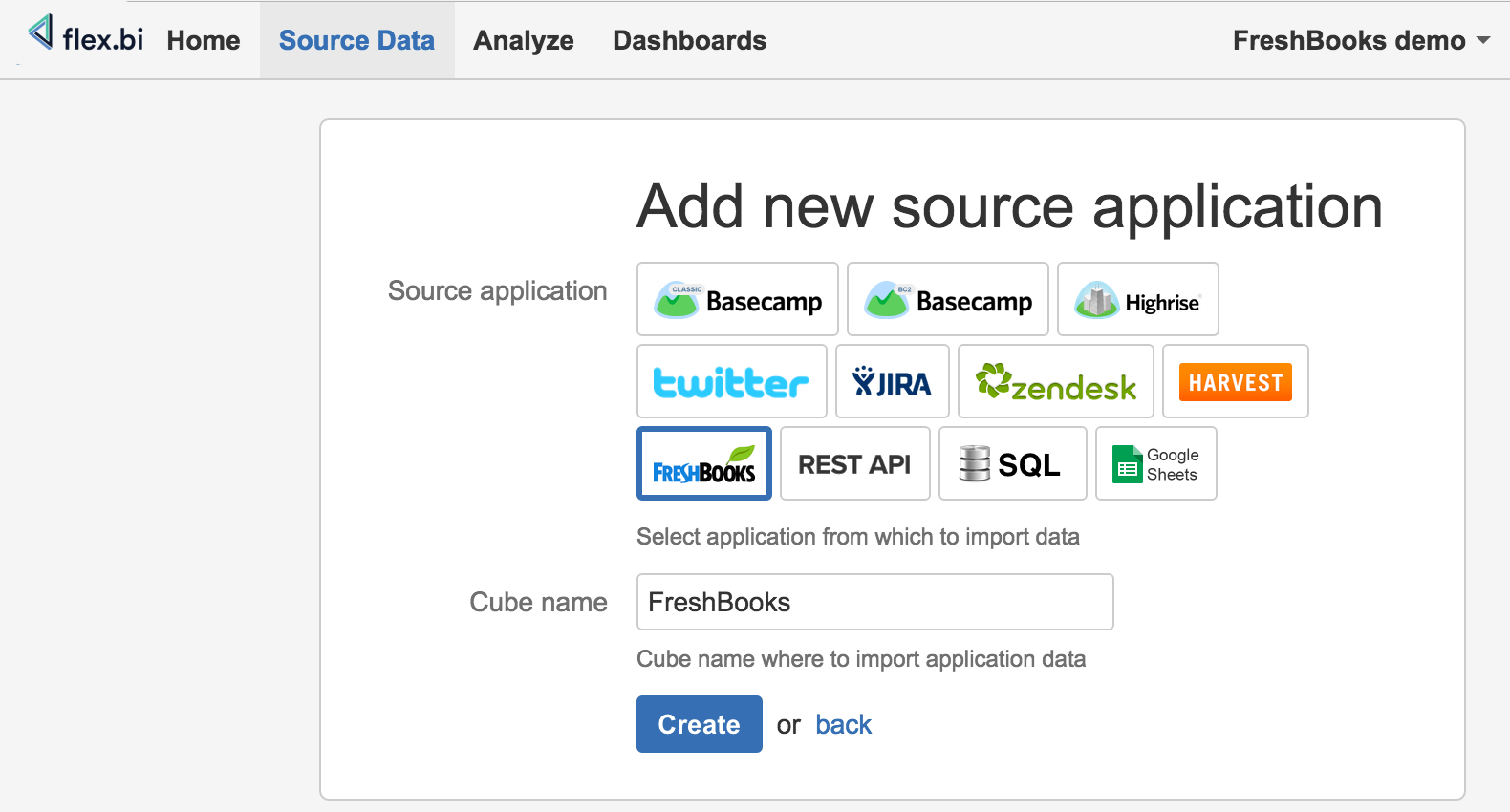Click into the Cube name field

coord(874,602)
